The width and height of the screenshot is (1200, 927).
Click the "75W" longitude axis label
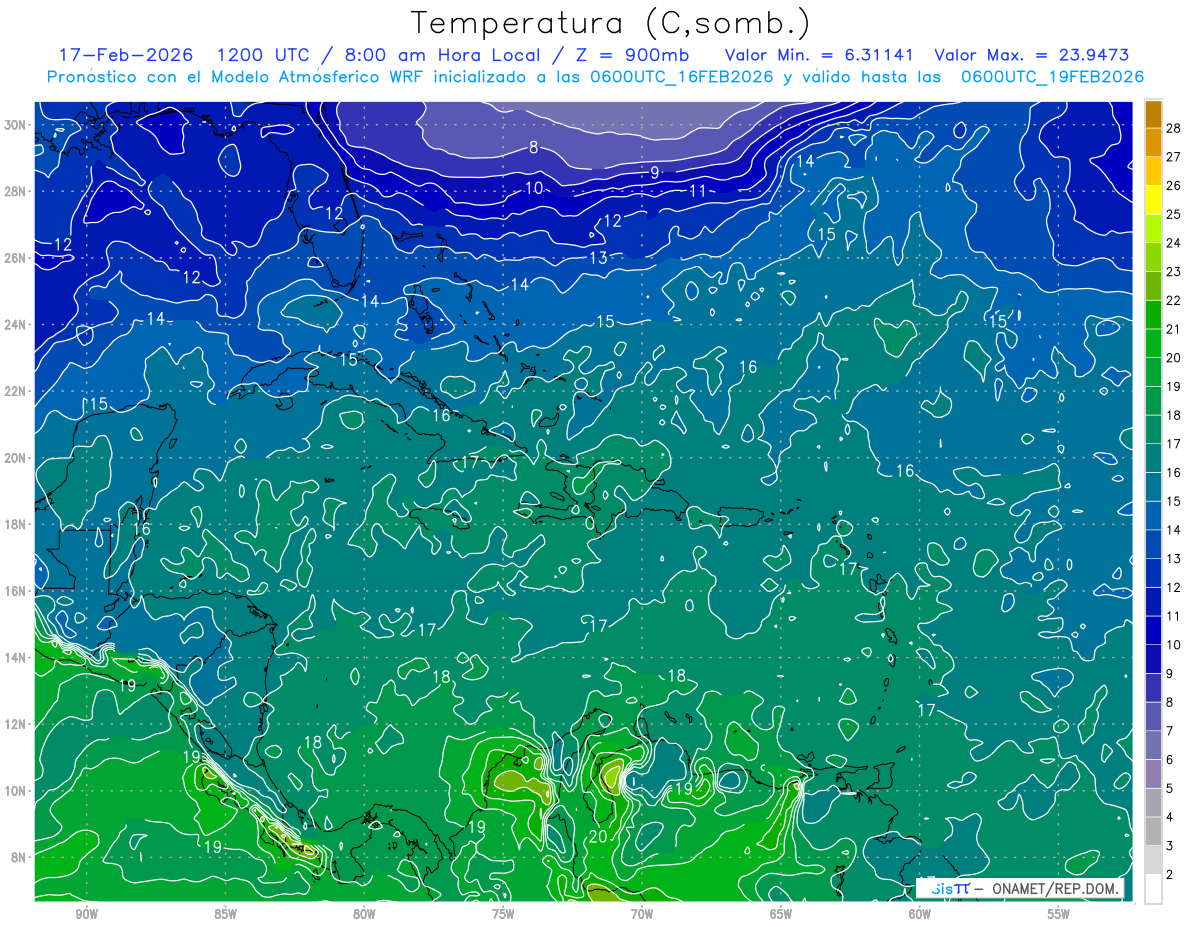[x=503, y=913]
